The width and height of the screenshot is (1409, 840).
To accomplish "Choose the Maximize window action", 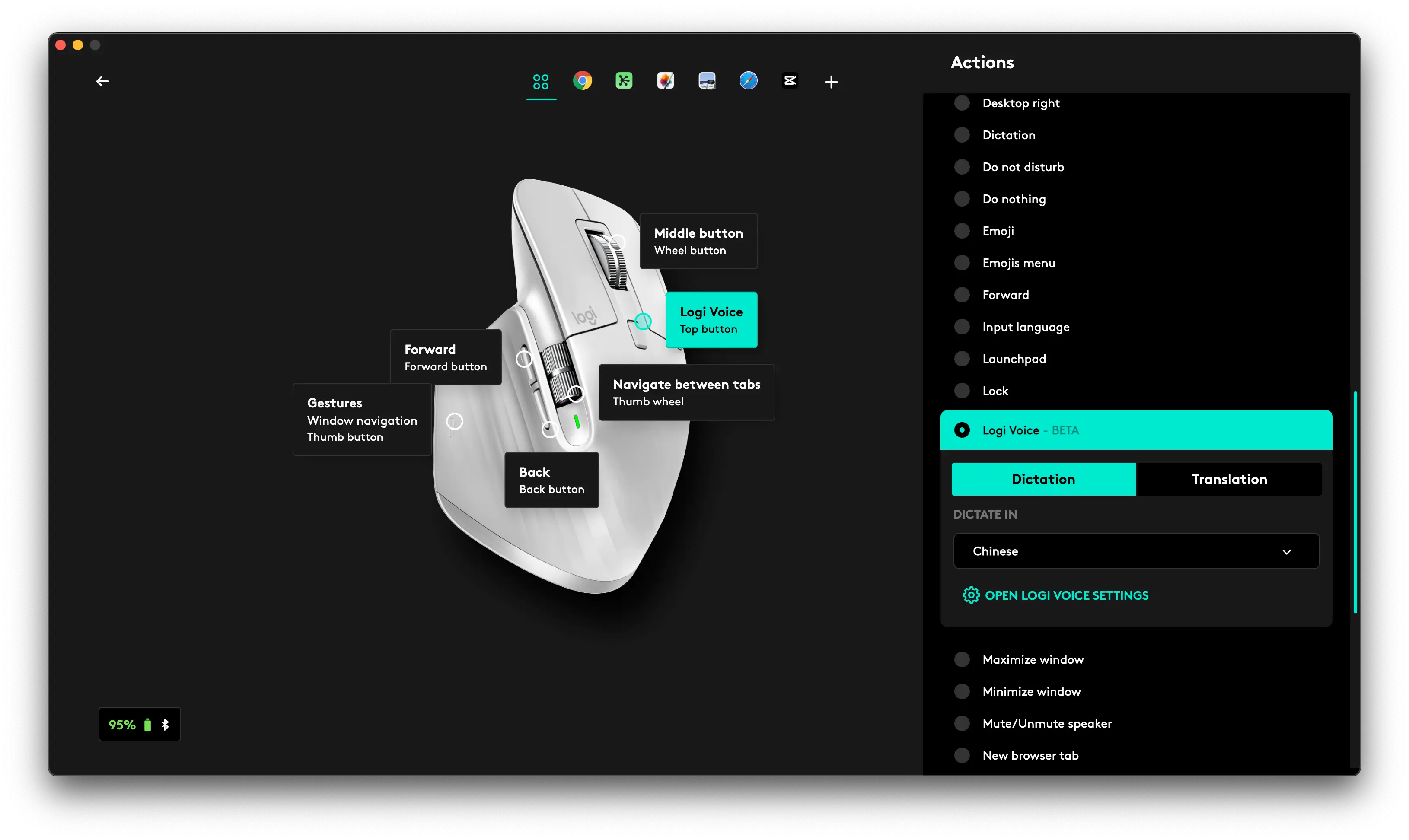I will 1019,659.
